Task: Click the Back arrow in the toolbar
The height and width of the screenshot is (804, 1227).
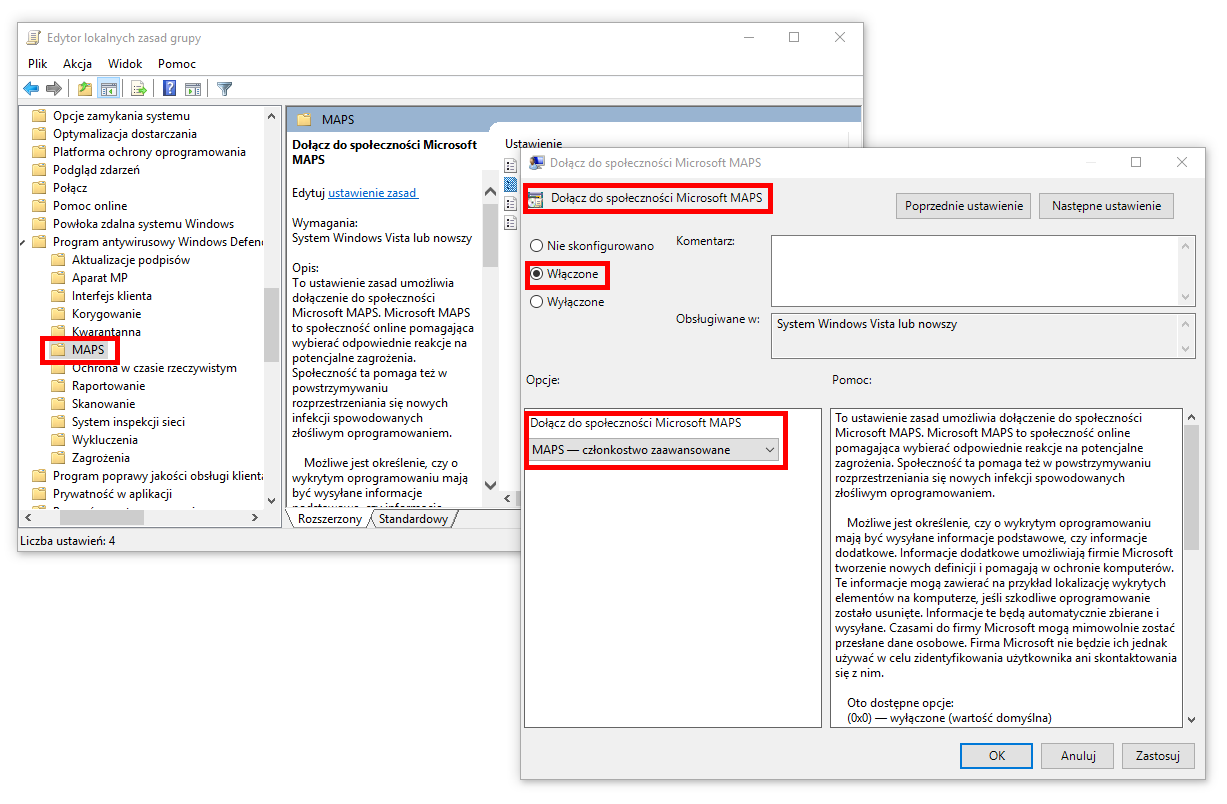Action: [x=31, y=89]
